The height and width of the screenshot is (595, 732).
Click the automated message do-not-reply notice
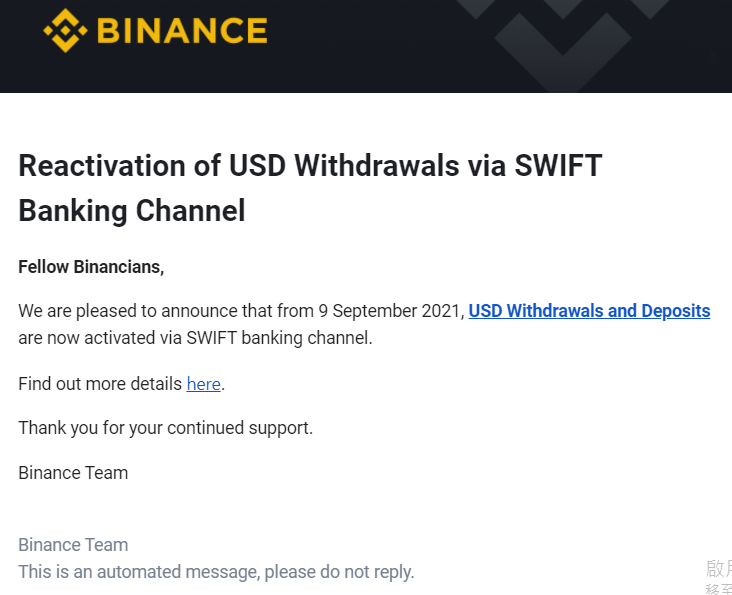pos(216,572)
